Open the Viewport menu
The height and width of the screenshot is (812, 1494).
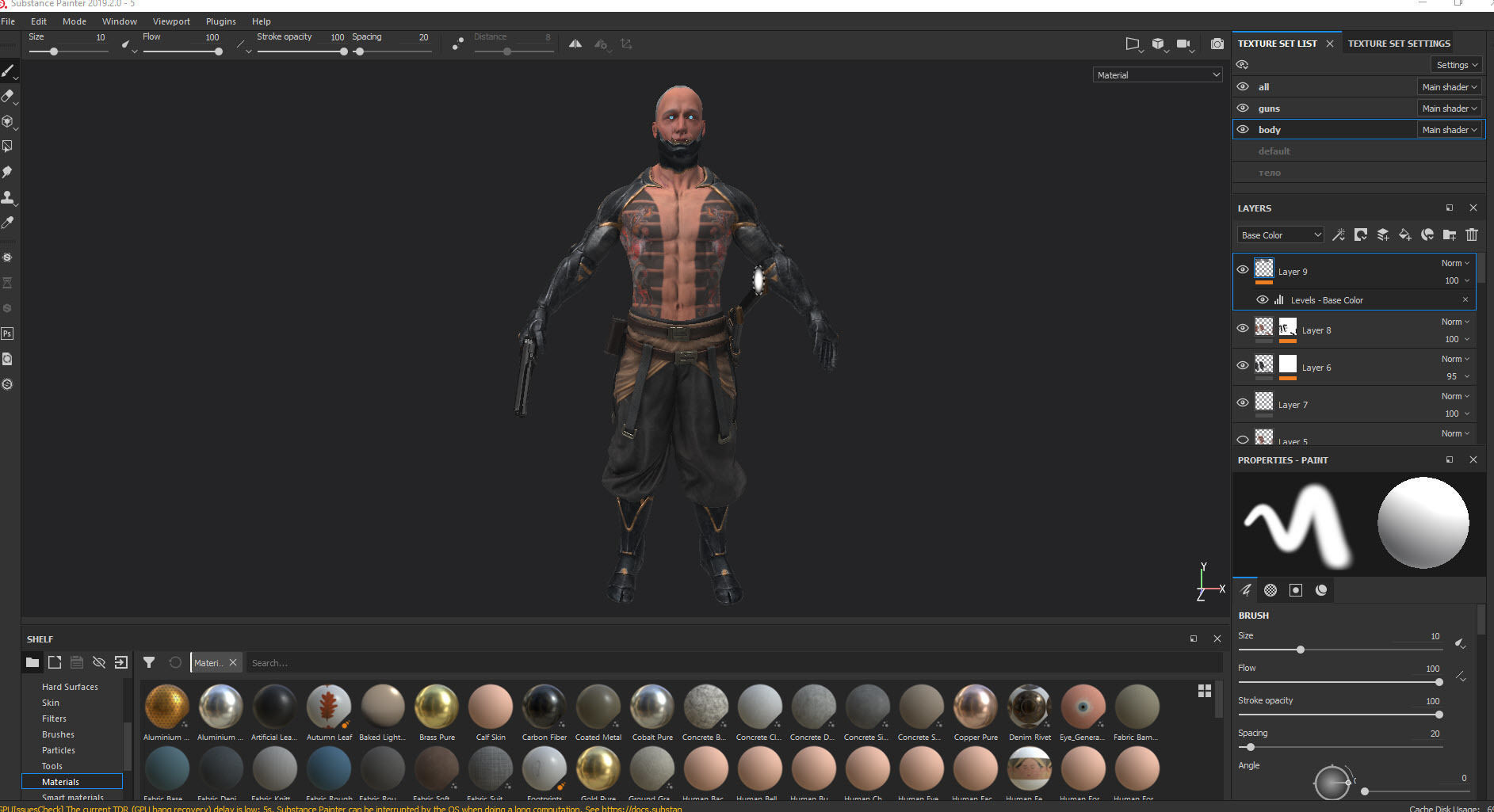(171, 21)
